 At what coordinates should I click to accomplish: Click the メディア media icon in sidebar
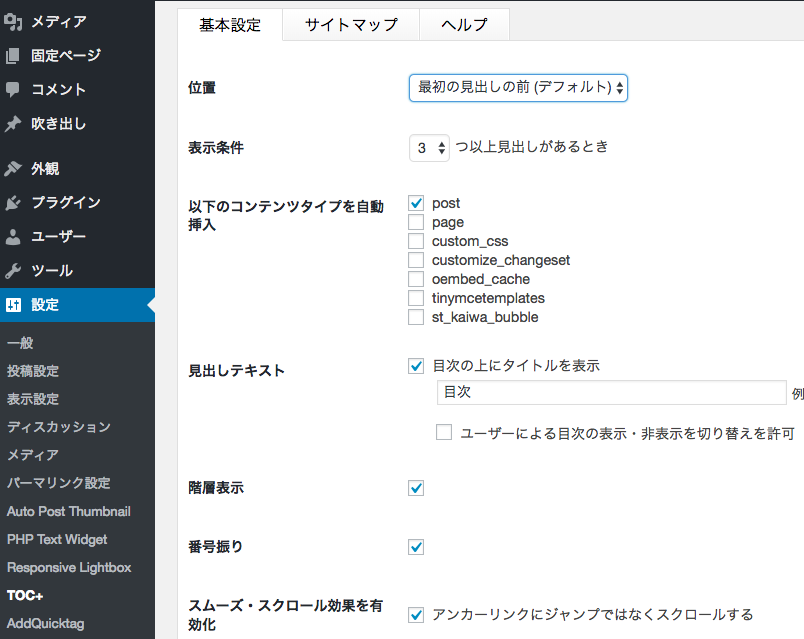(13, 22)
